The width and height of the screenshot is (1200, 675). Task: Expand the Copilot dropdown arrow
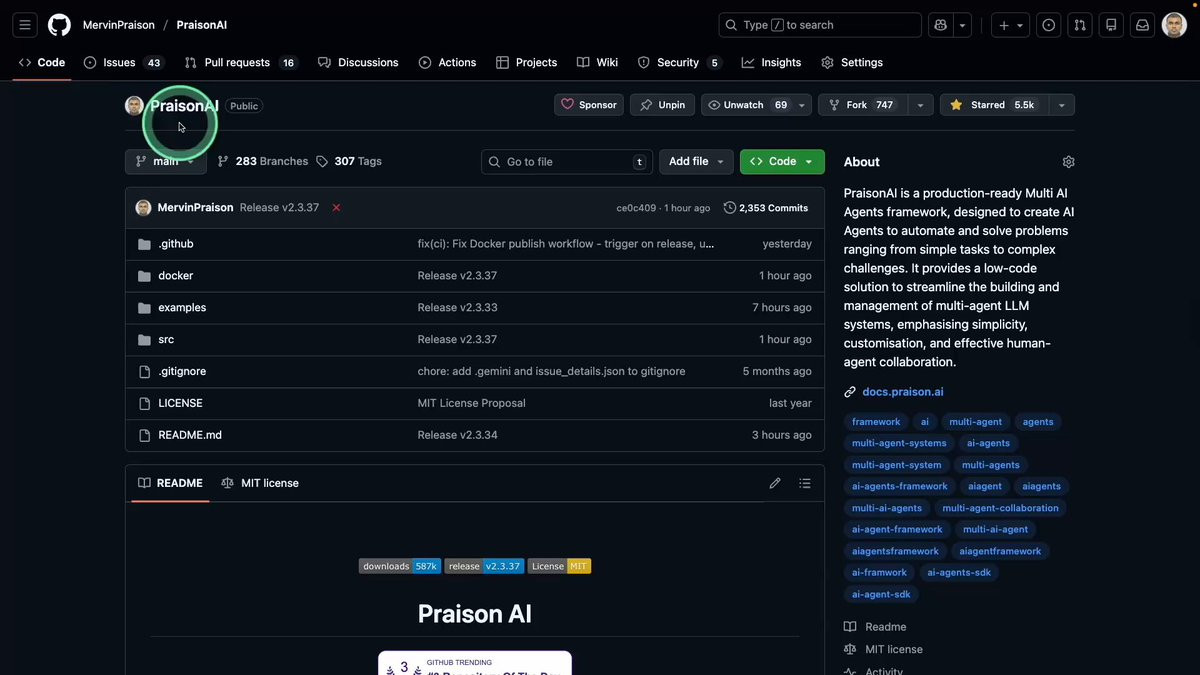tap(962, 25)
